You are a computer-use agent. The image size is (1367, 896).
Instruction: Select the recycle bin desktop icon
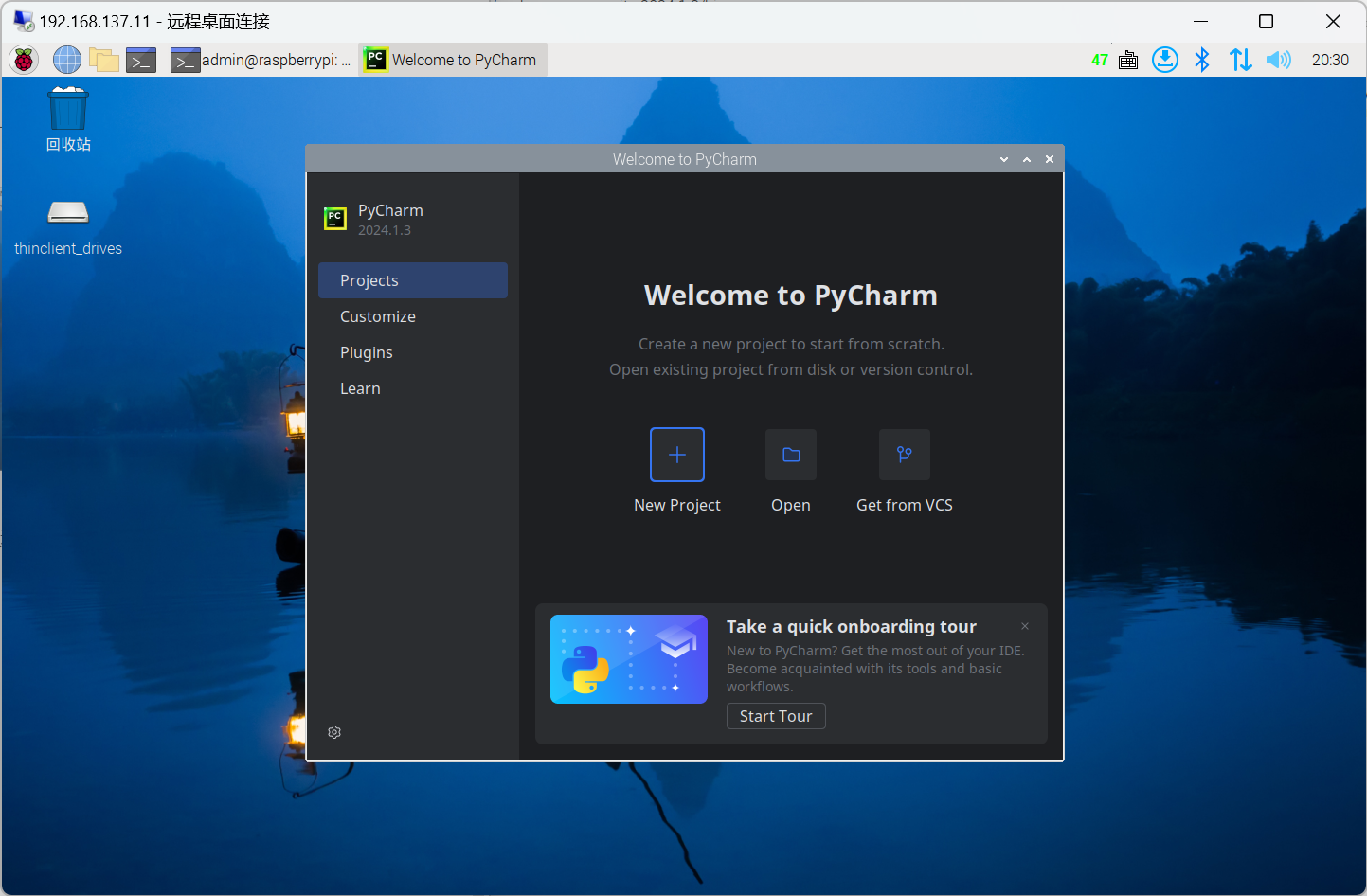(x=68, y=119)
